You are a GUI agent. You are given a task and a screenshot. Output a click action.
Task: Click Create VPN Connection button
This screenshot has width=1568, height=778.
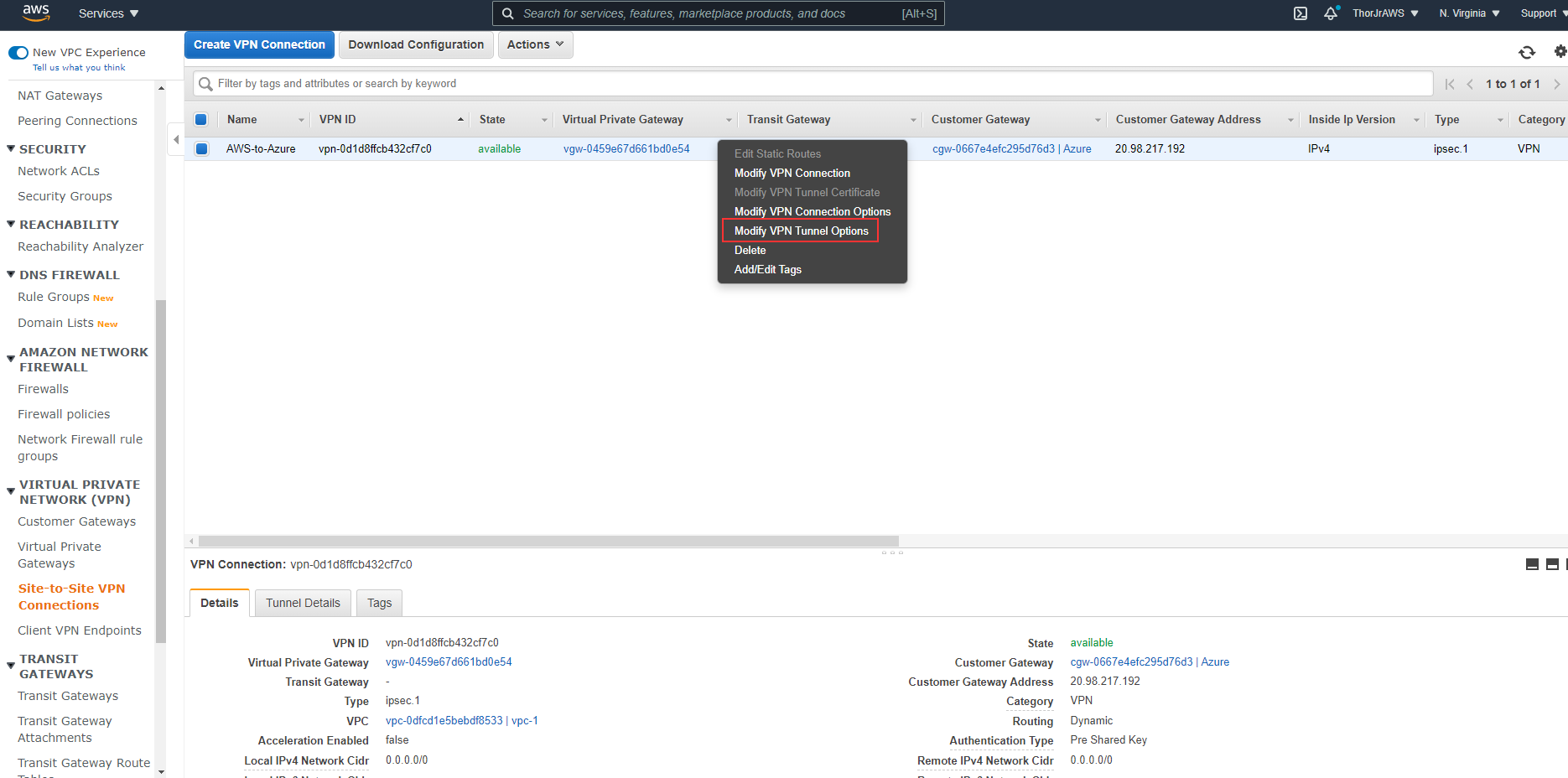click(x=259, y=44)
